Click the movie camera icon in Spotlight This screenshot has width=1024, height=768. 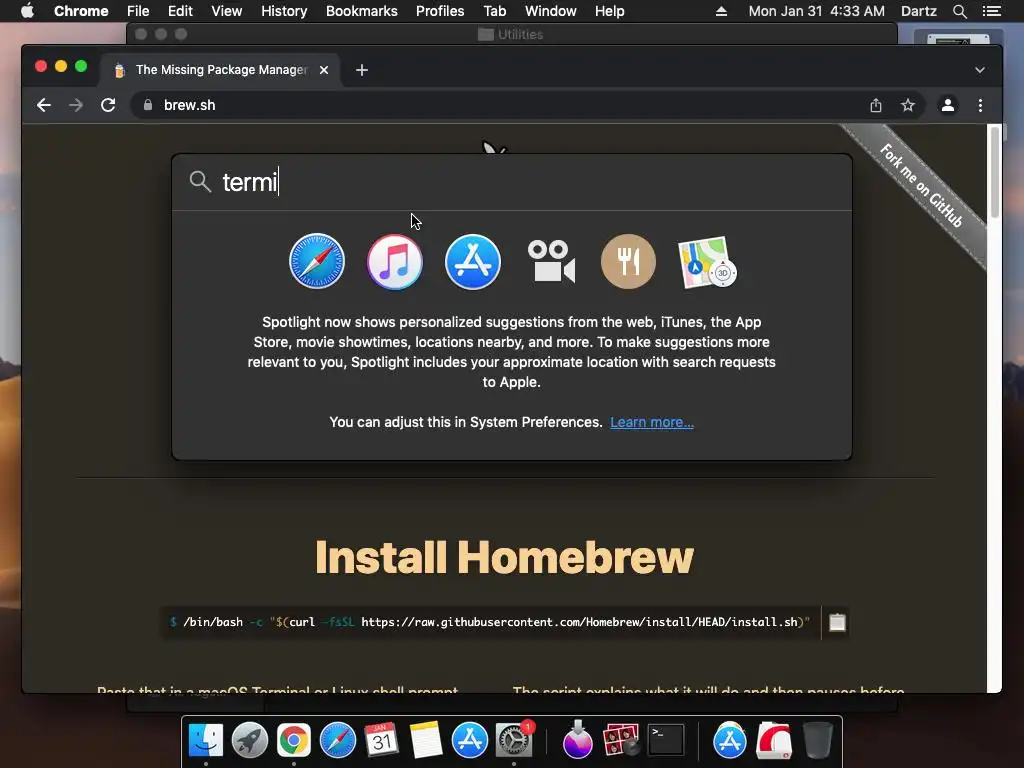tap(551, 261)
